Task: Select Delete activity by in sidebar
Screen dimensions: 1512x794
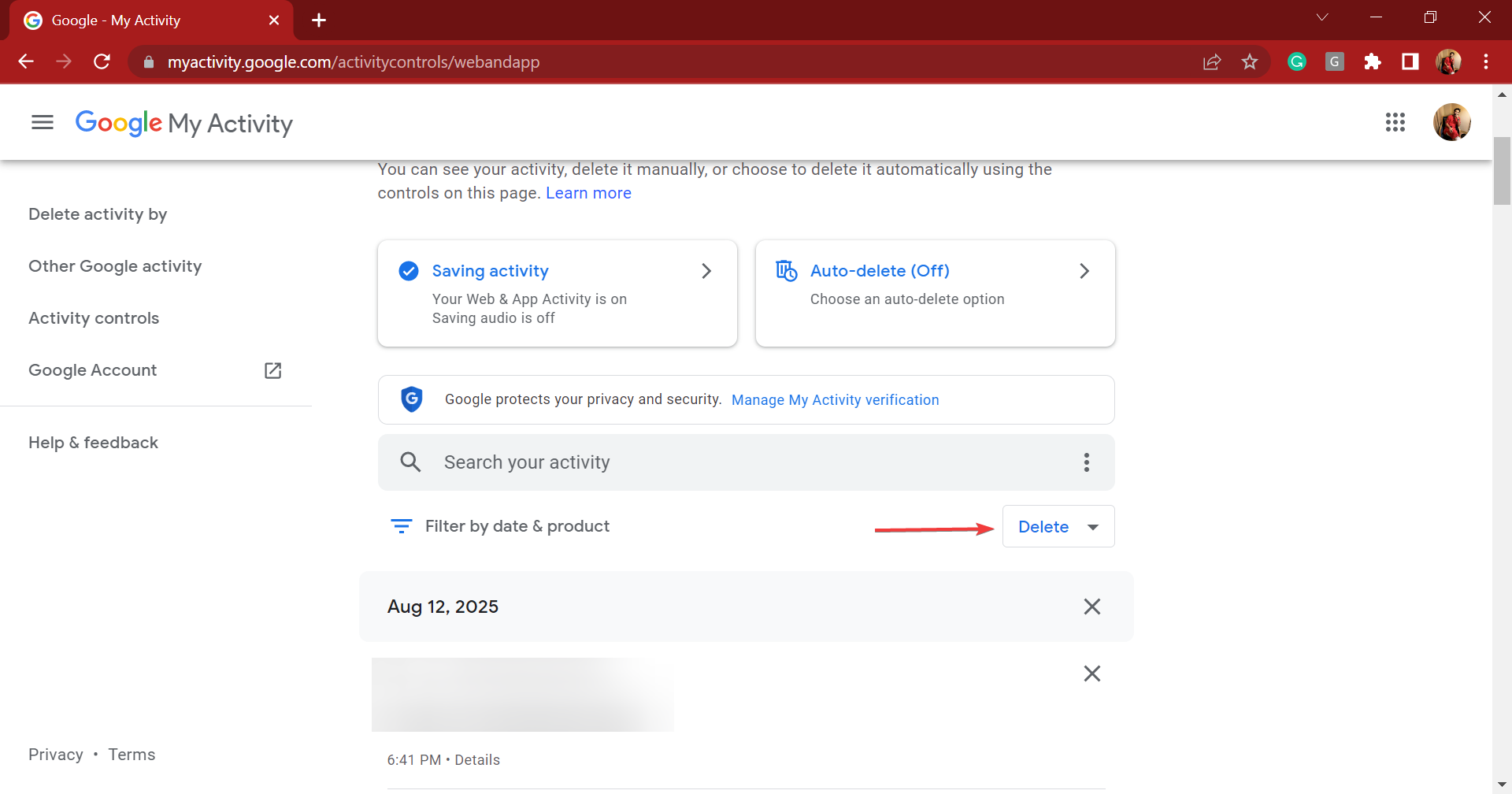Action: coord(98,214)
